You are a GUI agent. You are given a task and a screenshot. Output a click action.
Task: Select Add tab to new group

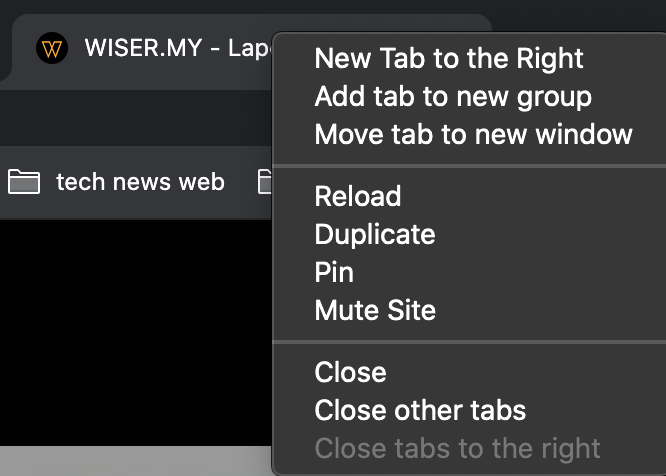[453, 96]
